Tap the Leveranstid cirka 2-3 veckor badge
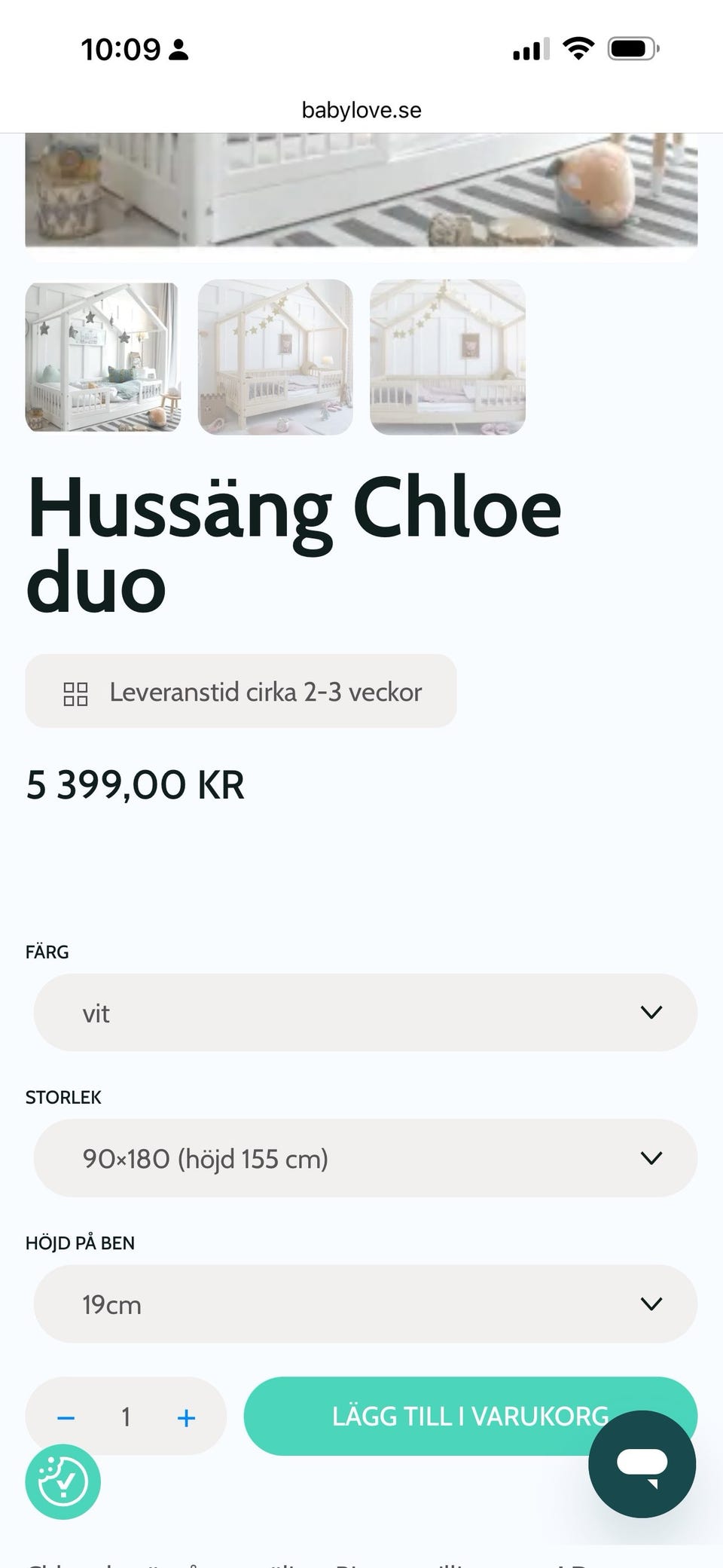723x1568 pixels. 241,691
